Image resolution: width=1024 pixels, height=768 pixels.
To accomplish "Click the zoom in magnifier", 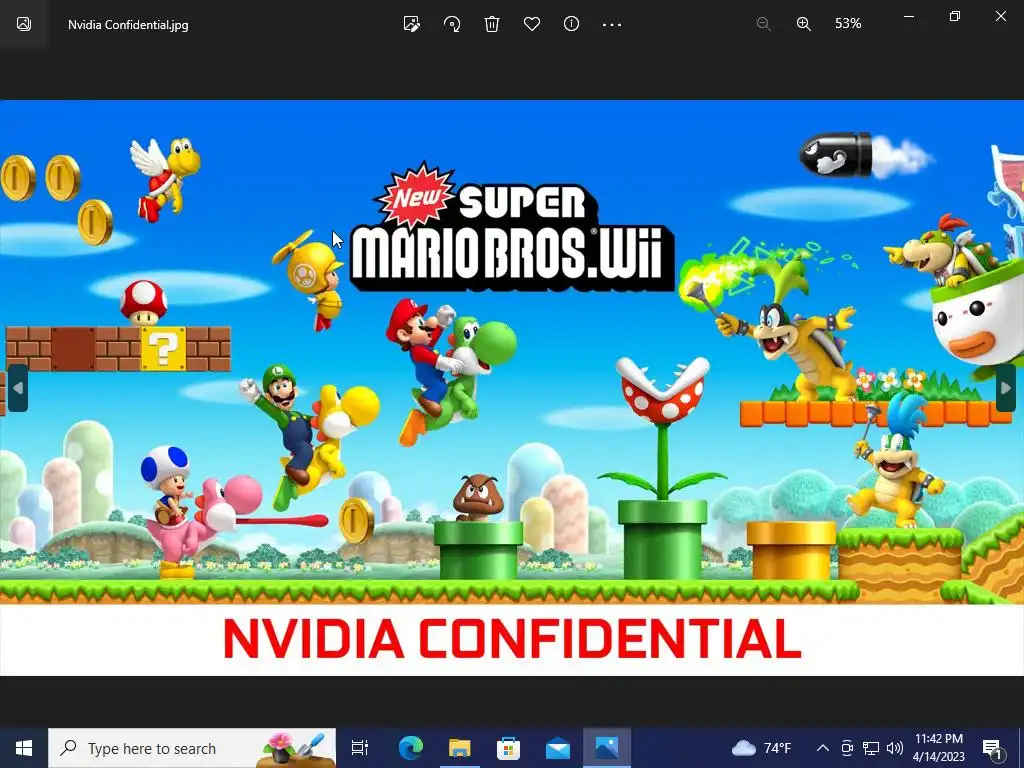I will (x=804, y=24).
